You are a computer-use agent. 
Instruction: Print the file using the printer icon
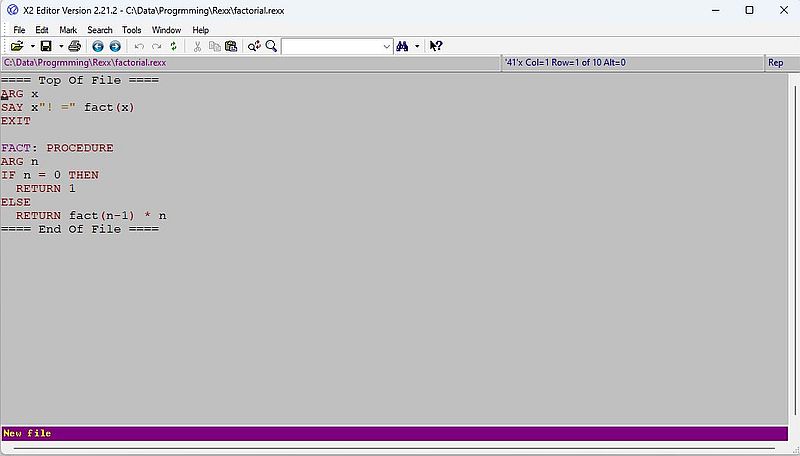[x=74, y=46]
